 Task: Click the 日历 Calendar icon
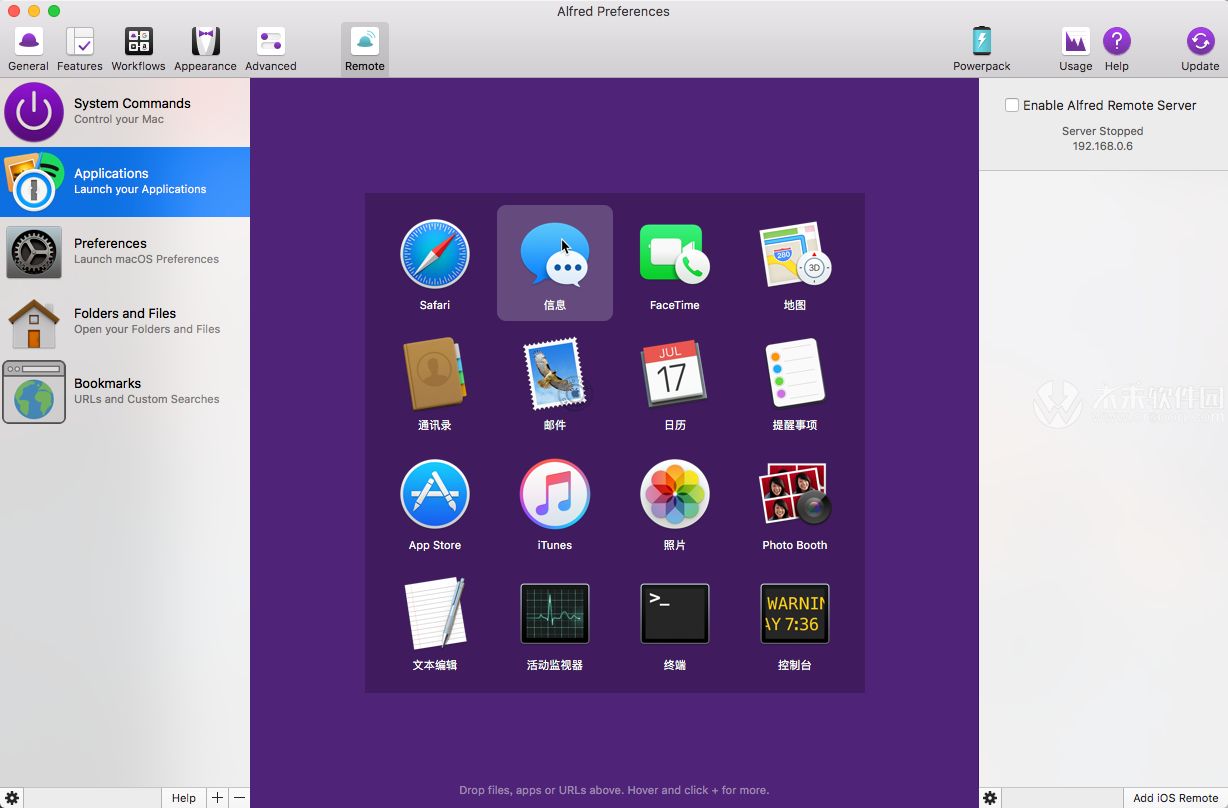coord(675,374)
